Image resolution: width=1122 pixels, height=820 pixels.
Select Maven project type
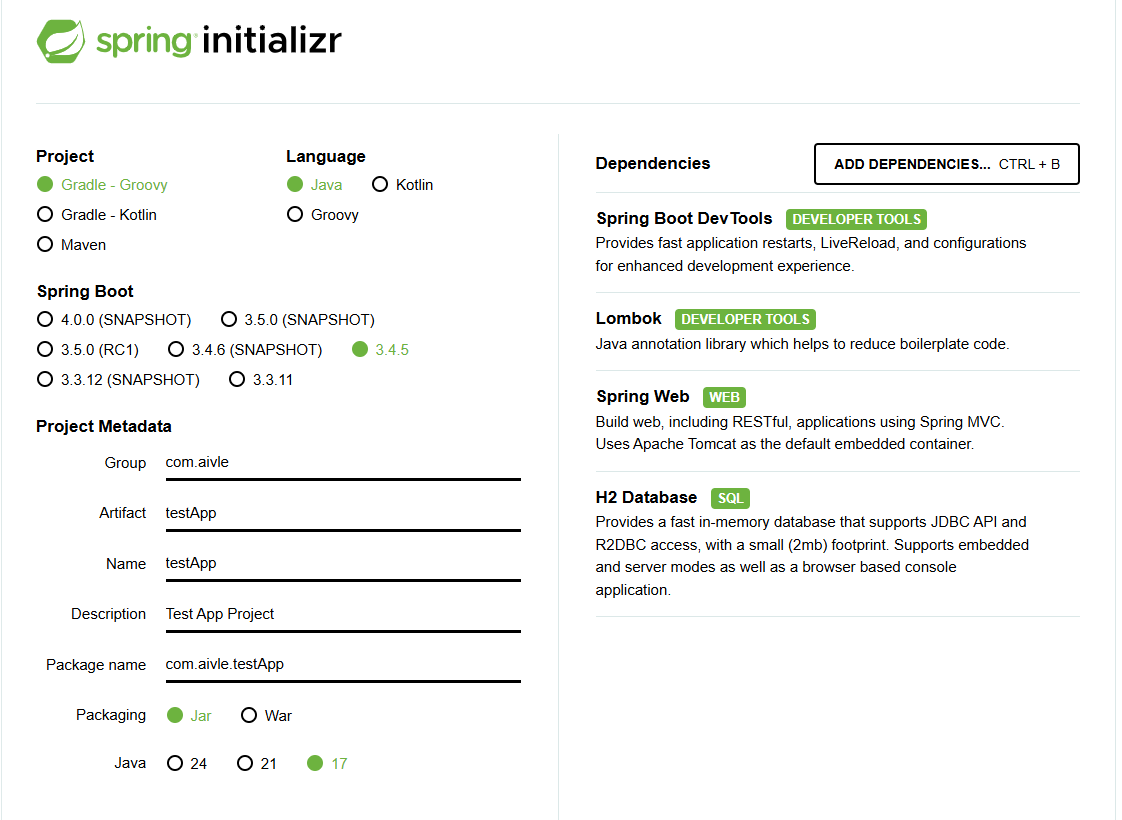tap(72, 245)
